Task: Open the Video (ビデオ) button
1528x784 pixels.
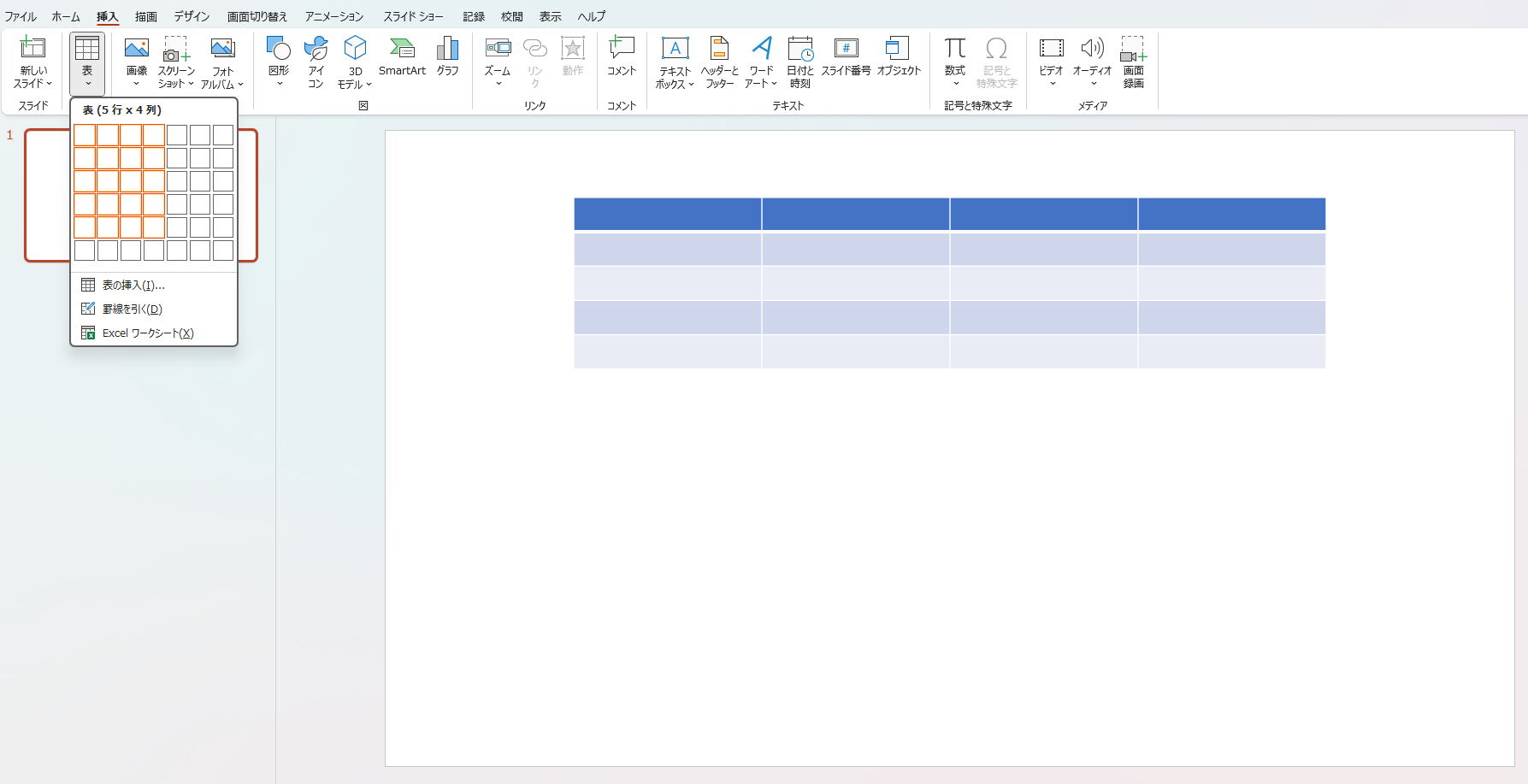Action: coord(1051,62)
